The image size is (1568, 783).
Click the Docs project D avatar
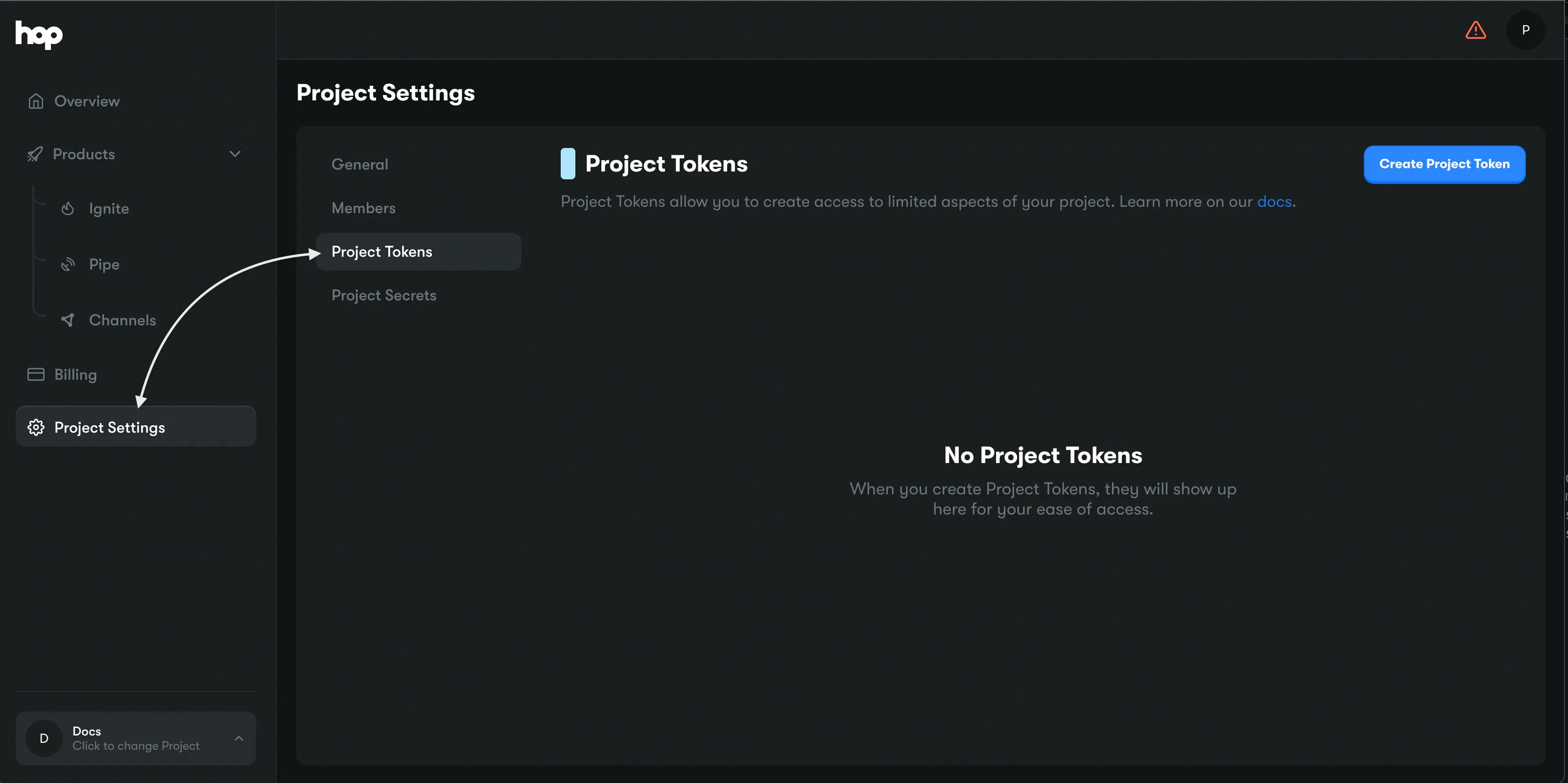[x=44, y=738]
